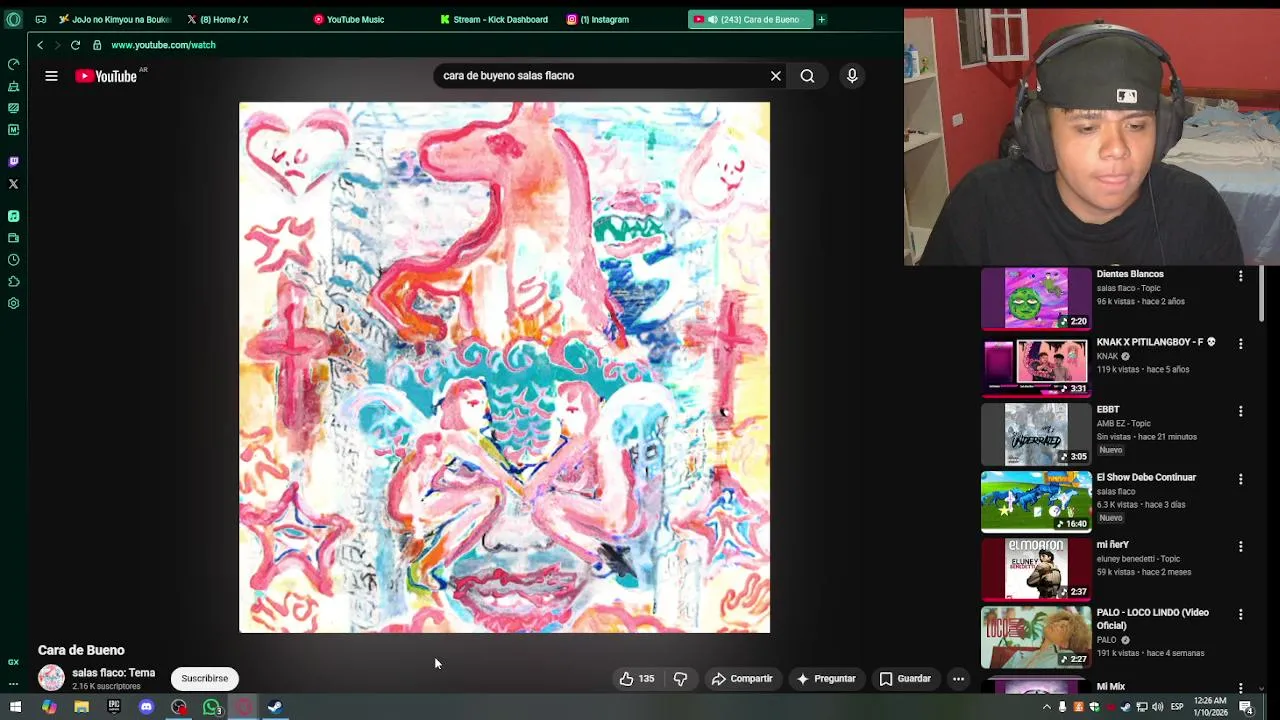Open the Twitch sidebar panel
The height and width of the screenshot is (720, 1280).
[x=13, y=162]
